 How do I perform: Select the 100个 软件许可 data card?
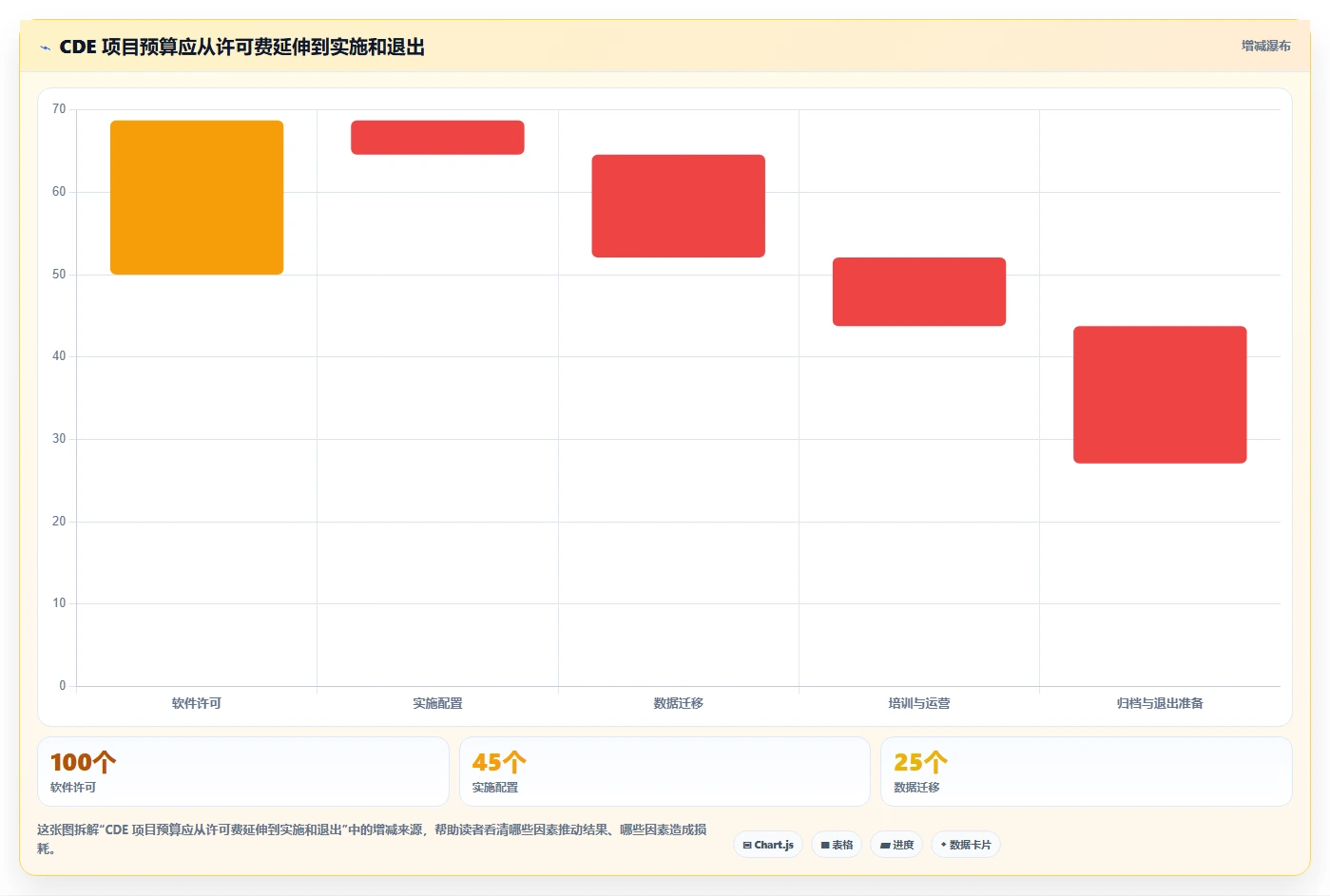[x=243, y=772]
